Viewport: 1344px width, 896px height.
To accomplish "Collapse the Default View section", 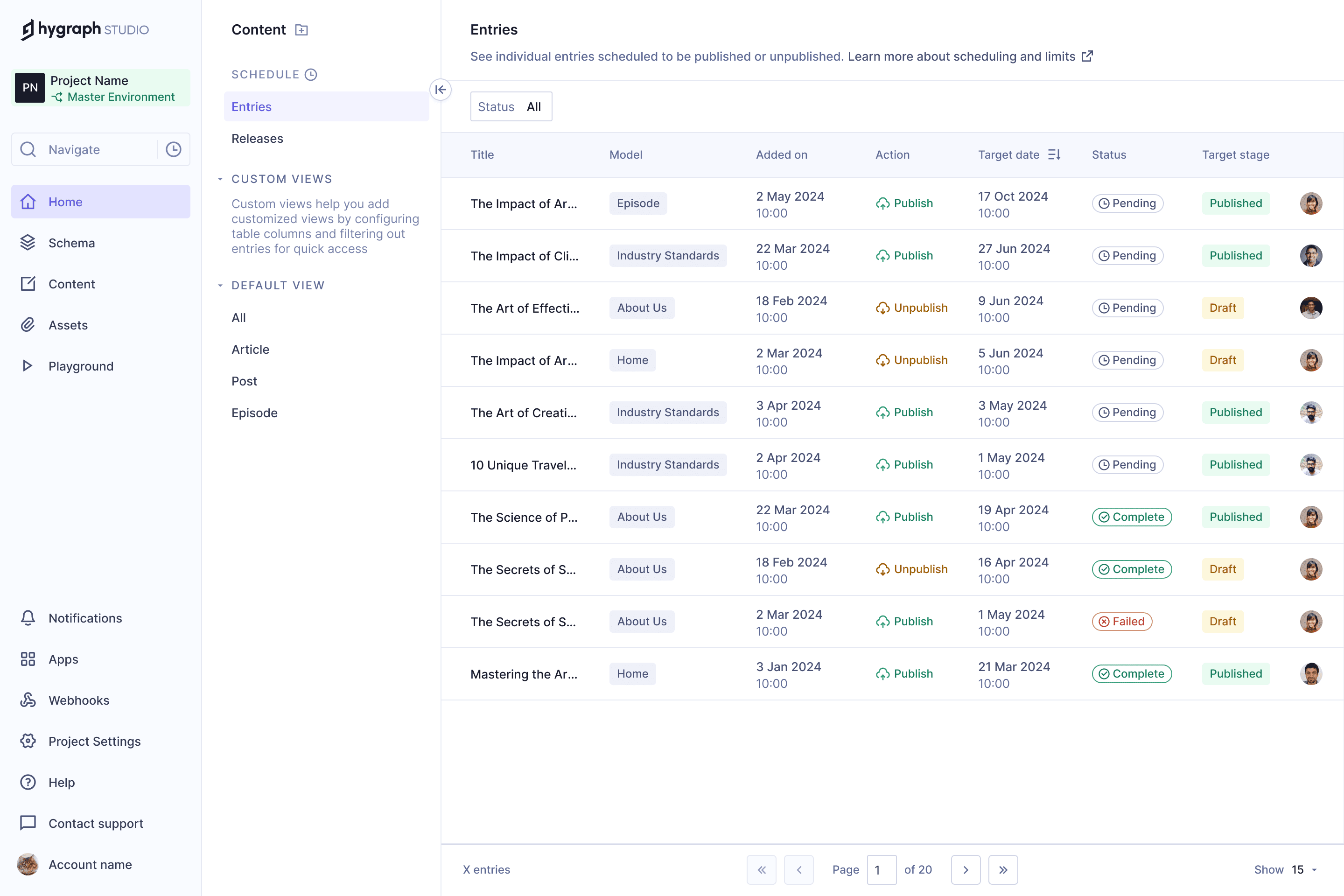I will coord(221,285).
